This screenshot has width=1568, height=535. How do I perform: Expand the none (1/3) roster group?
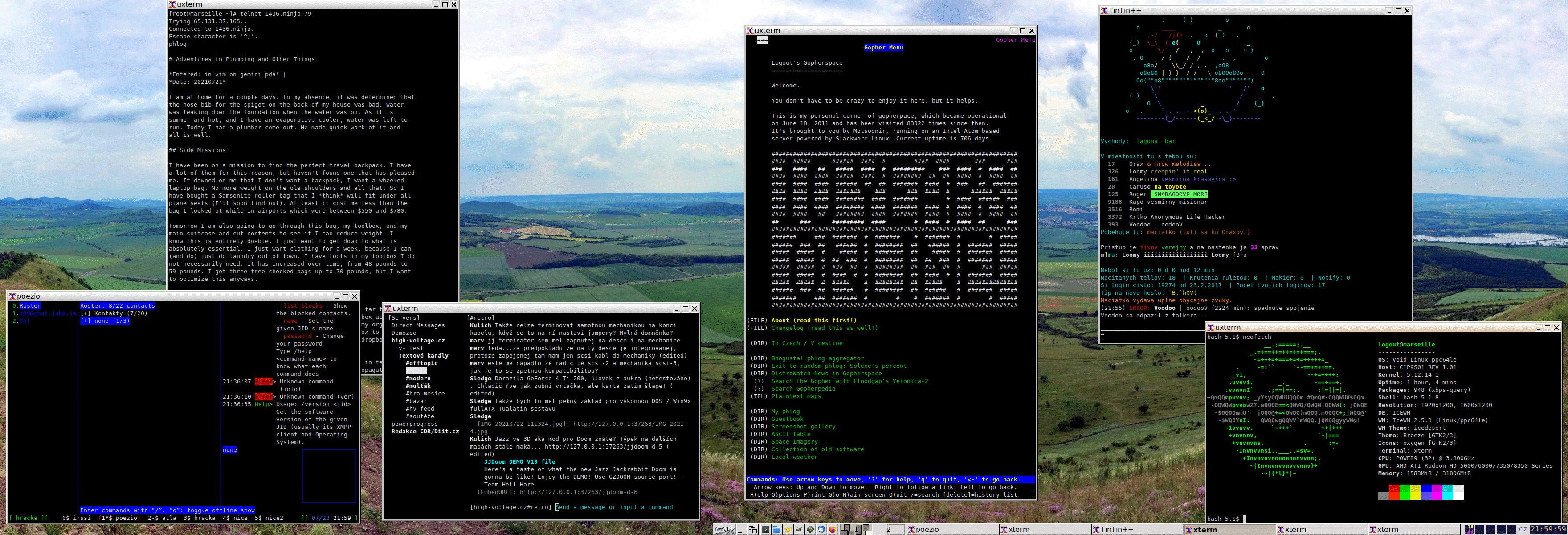pyautogui.click(x=105, y=321)
